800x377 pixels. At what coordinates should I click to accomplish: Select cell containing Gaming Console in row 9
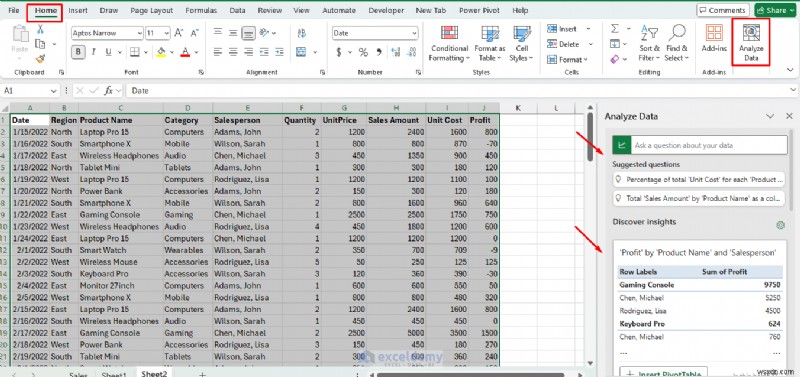pyautogui.click(x=120, y=215)
